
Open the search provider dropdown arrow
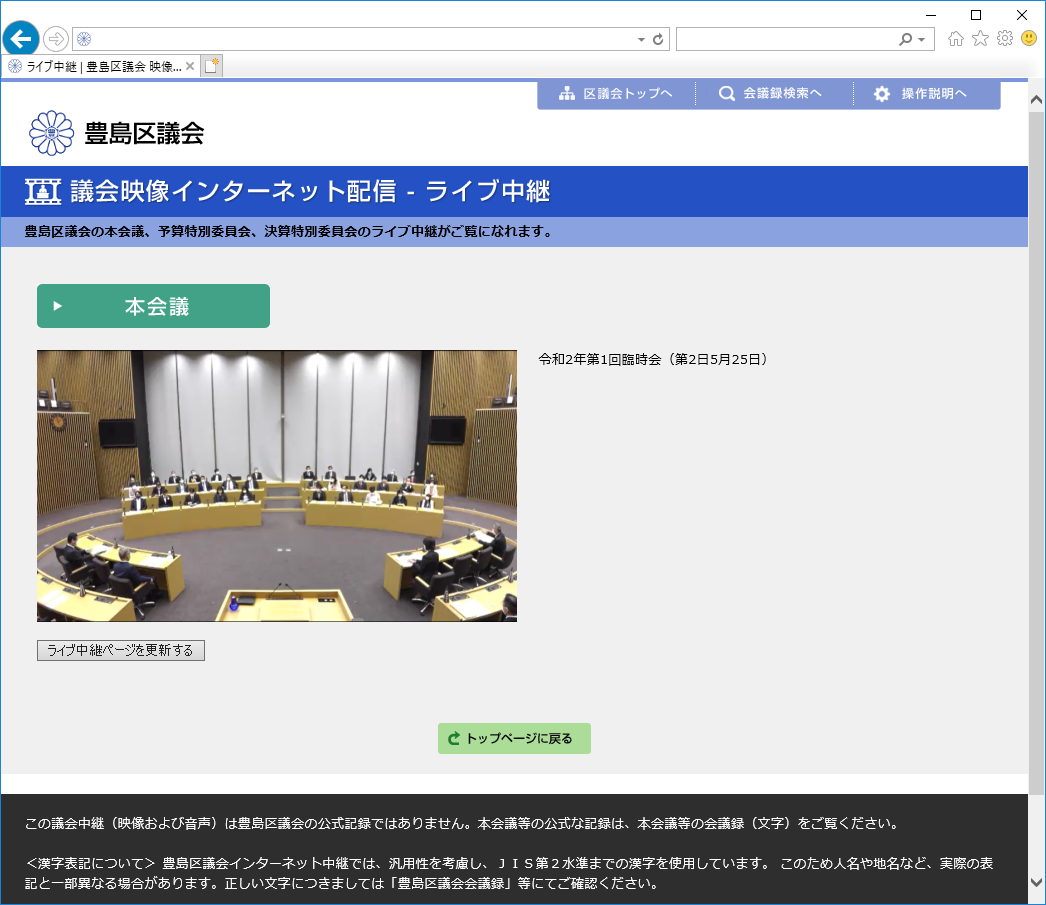coord(922,40)
